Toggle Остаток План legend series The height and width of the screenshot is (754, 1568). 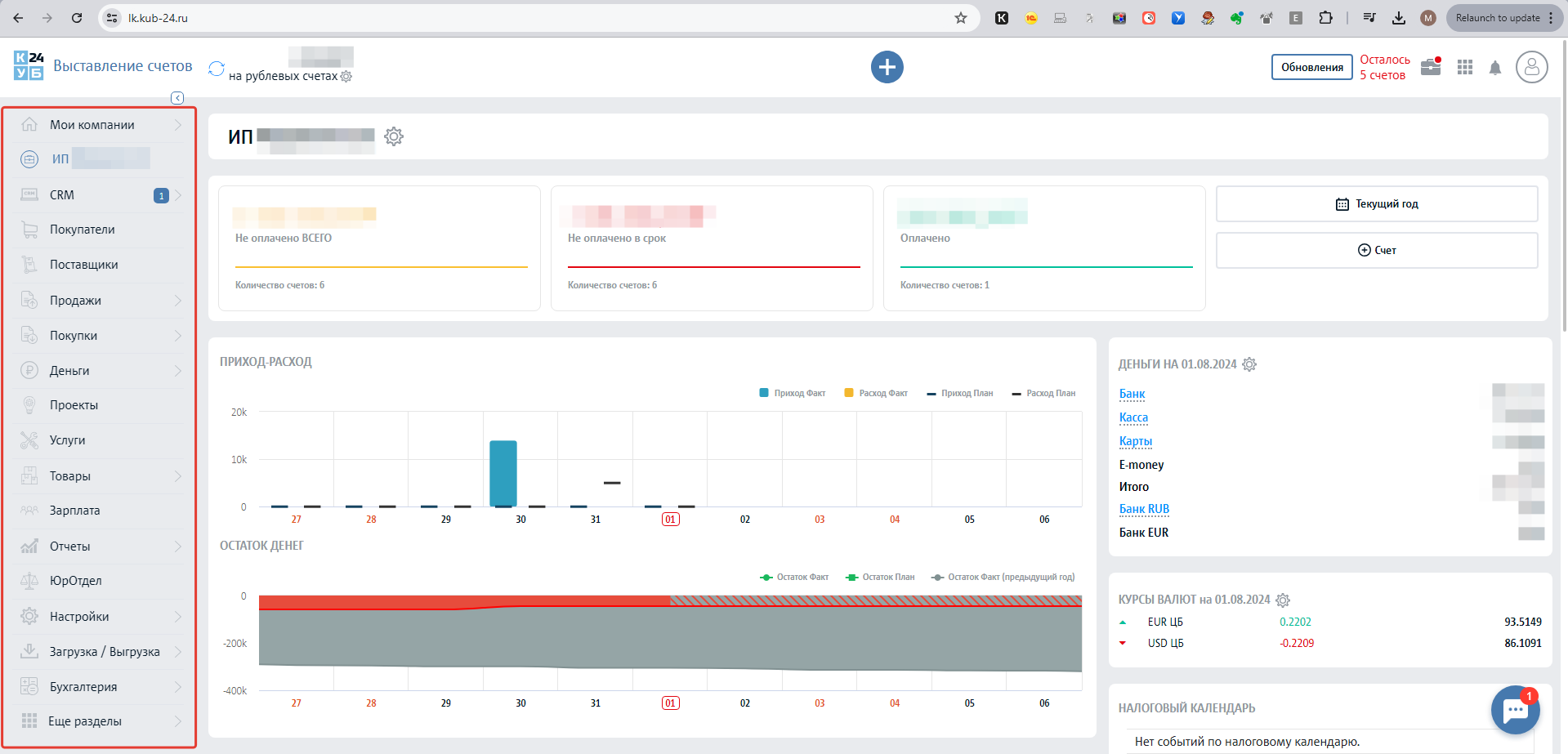tap(880, 577)
